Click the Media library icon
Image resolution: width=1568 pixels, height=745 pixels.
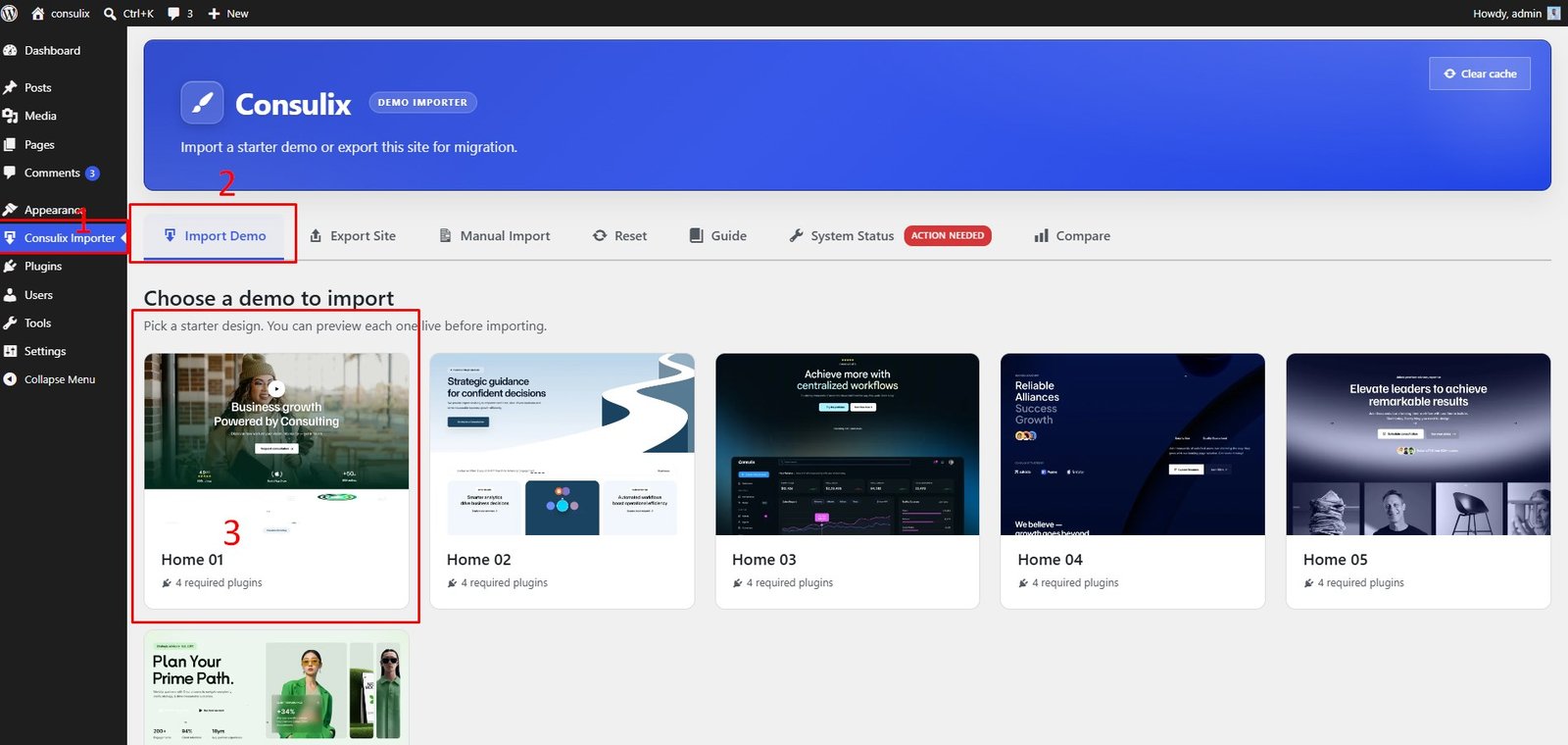click(11, 116)
